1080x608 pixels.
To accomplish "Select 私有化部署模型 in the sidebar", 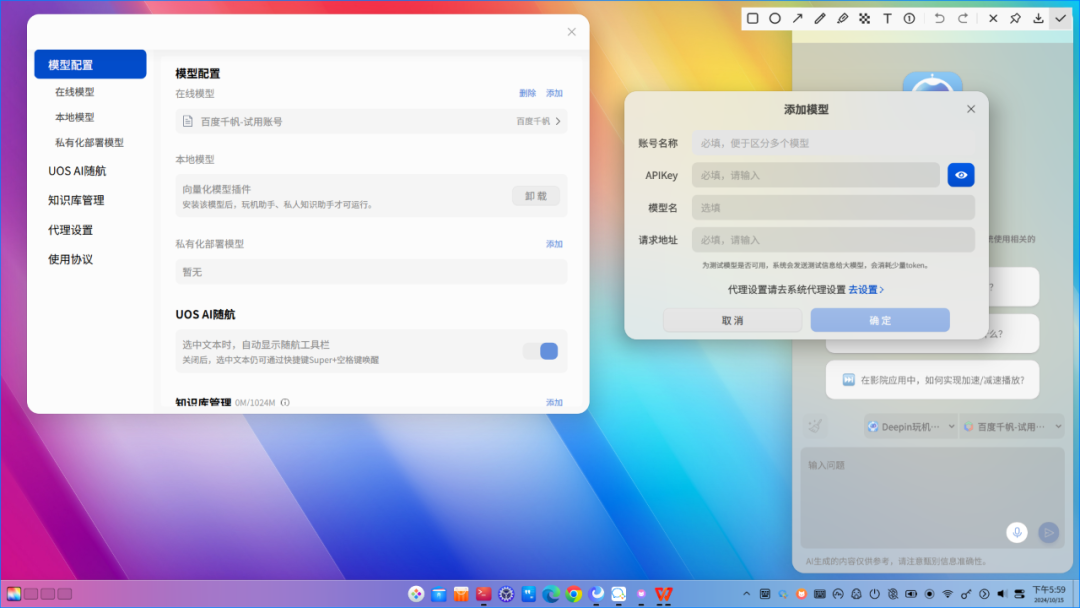I will point(90,143).
